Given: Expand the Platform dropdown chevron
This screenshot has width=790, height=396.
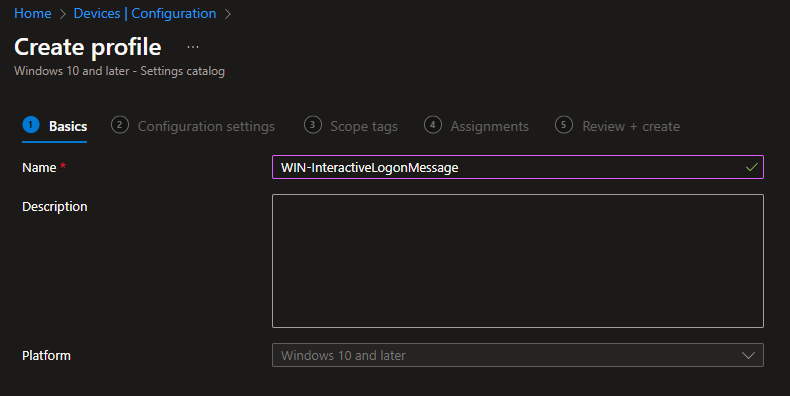Looking at the screenshot, I should click(748, 355).
